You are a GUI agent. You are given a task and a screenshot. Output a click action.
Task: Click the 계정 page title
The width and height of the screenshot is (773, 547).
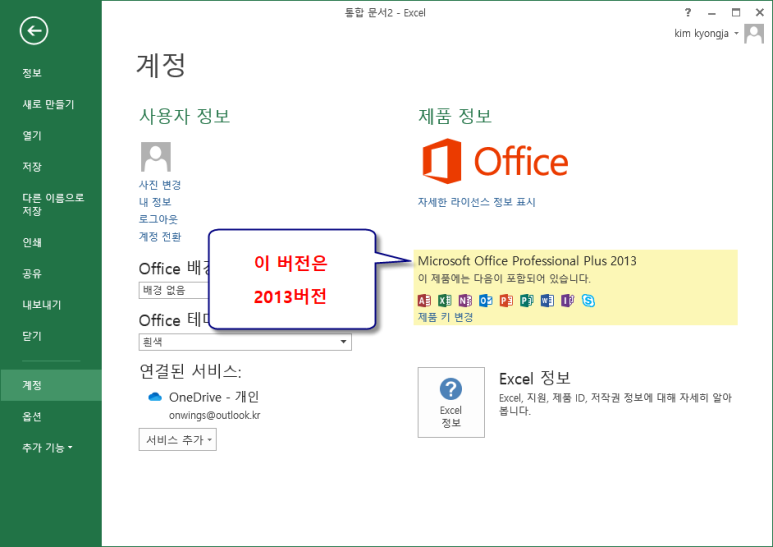tap(161, 65)
